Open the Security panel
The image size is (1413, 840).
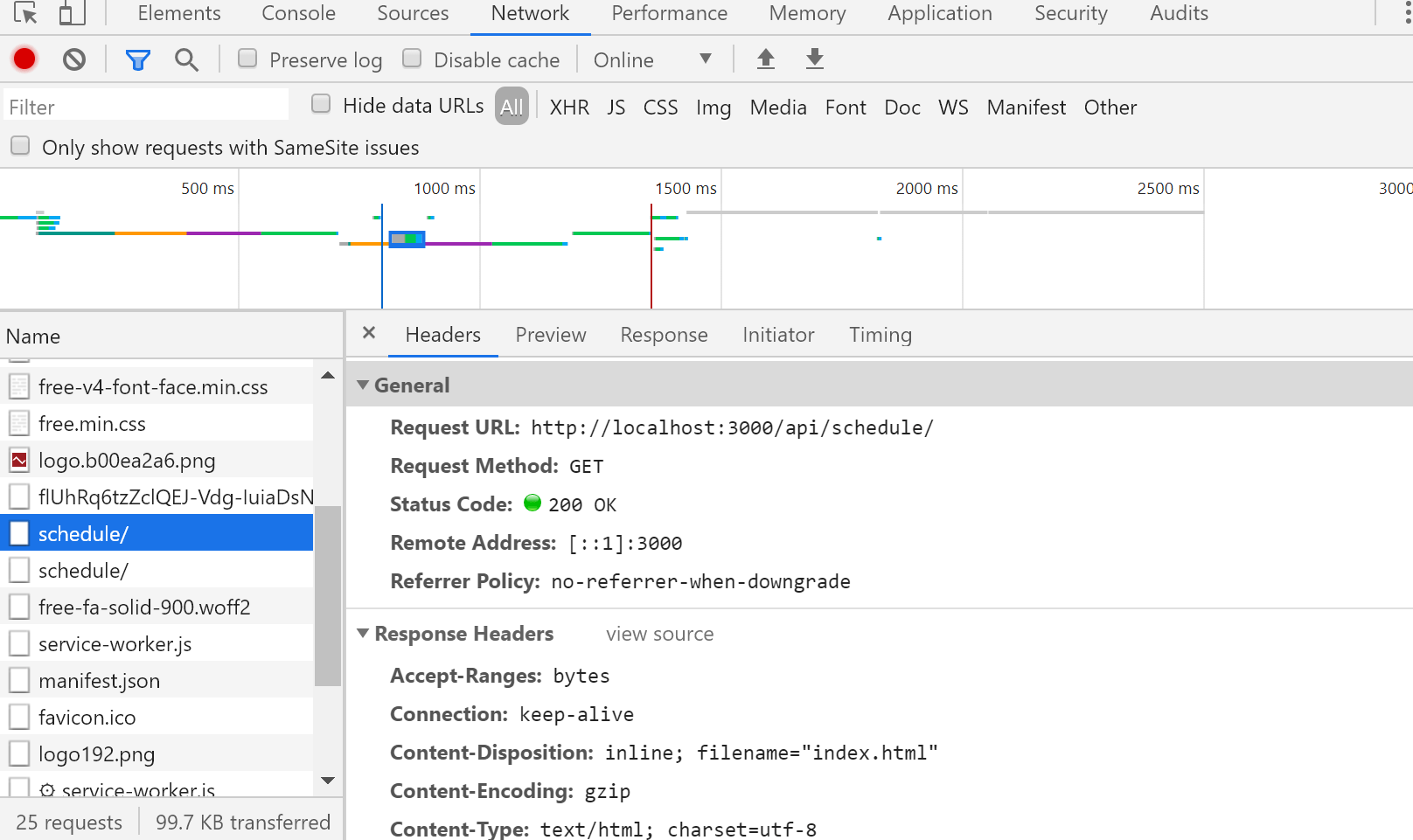click(1071, 13)
